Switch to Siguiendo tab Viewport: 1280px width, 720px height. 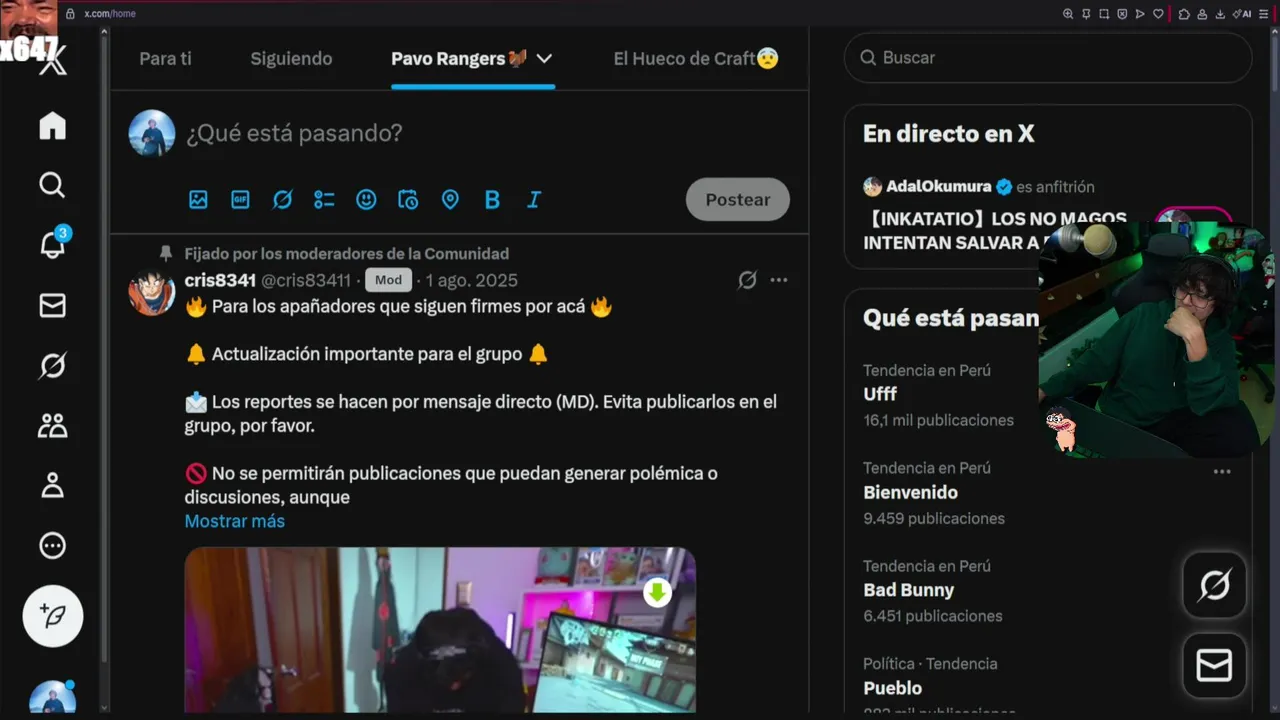coord(291,58)
